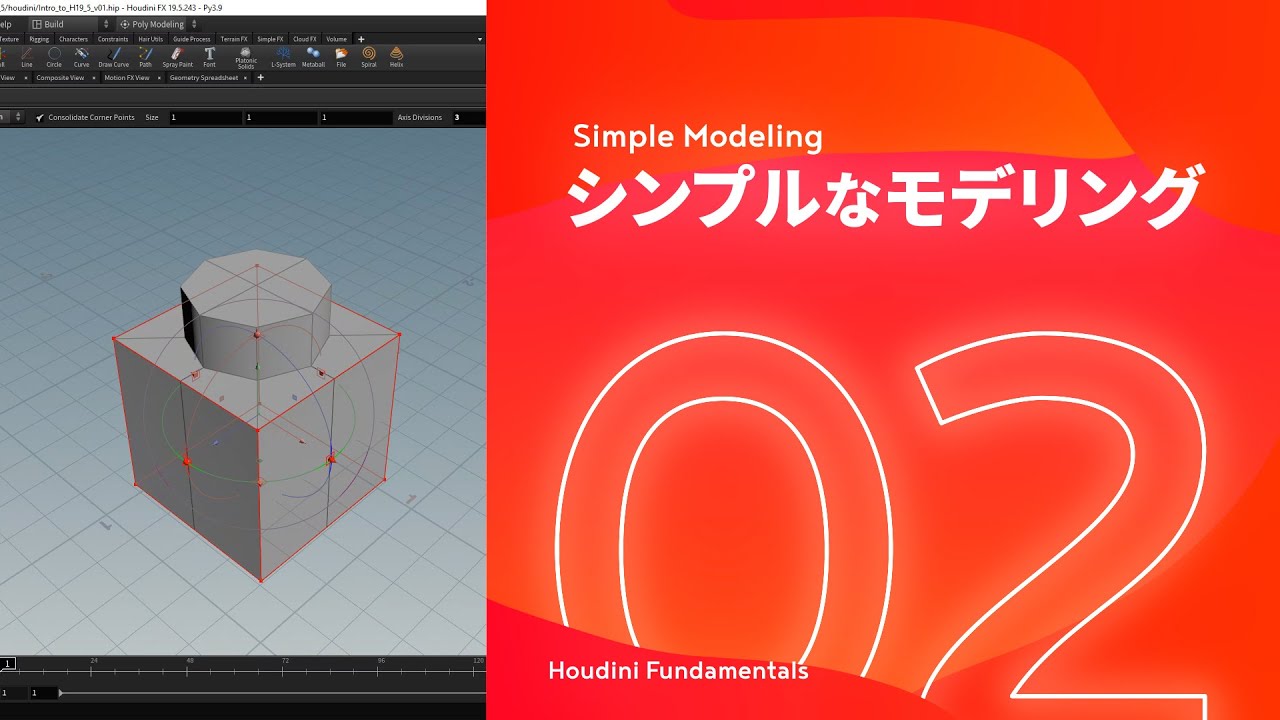Toggle Consolidate Corner Points checkbox
This screenshot has width=1280, height=720.
click(40, 117)
